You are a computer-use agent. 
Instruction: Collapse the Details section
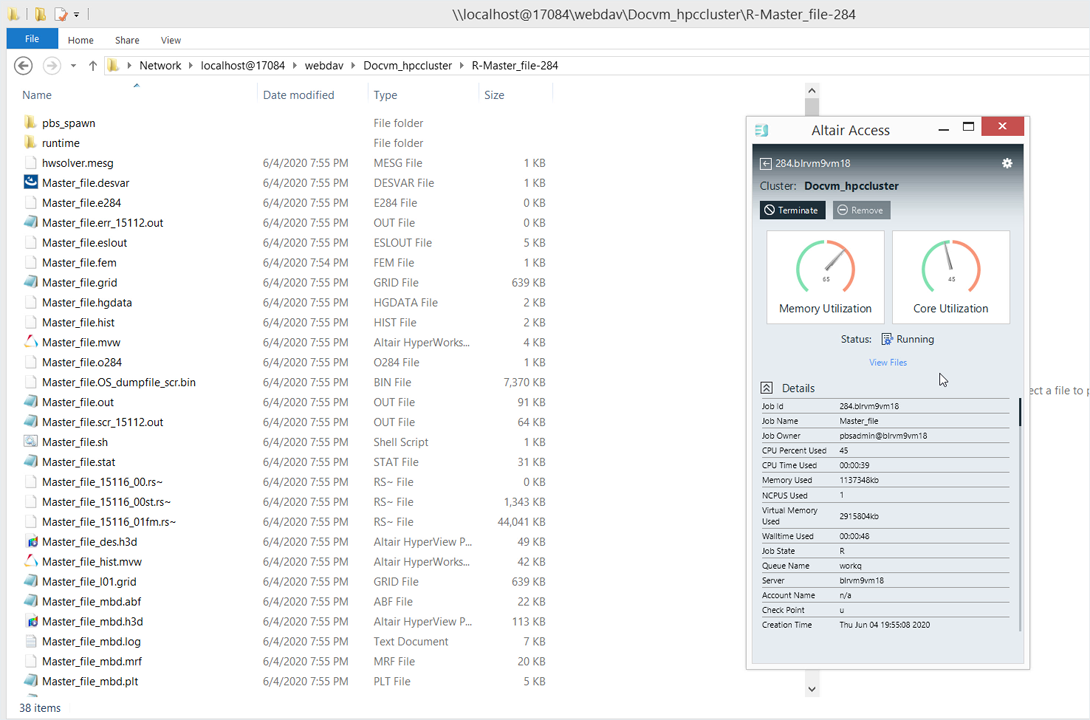point(766,388)
